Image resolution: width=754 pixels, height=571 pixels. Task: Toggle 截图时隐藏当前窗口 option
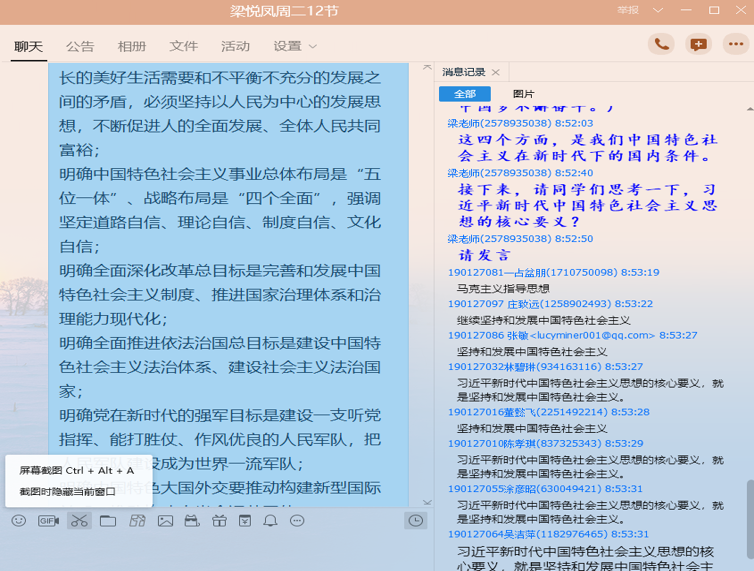[x=68, y=491]
